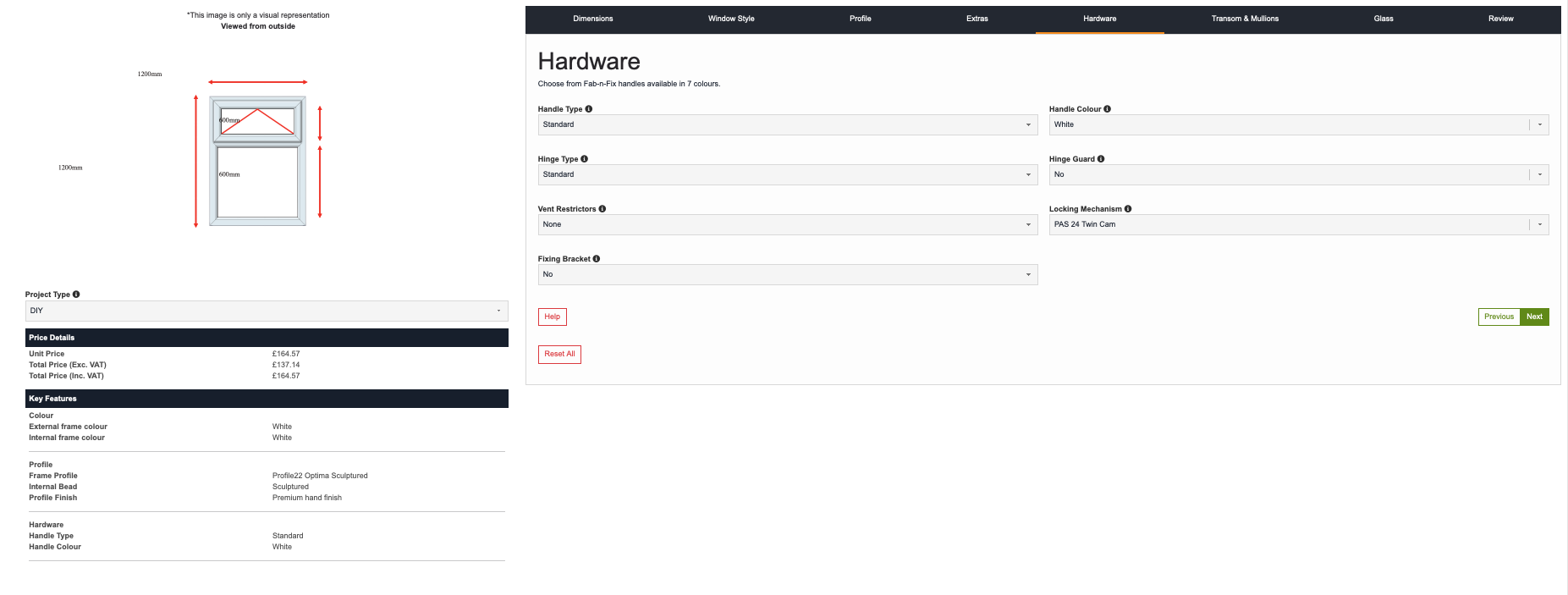Open the Handle Type dropdown
The height and width of the screenshot is (595, 1568).
click(787, 125)
